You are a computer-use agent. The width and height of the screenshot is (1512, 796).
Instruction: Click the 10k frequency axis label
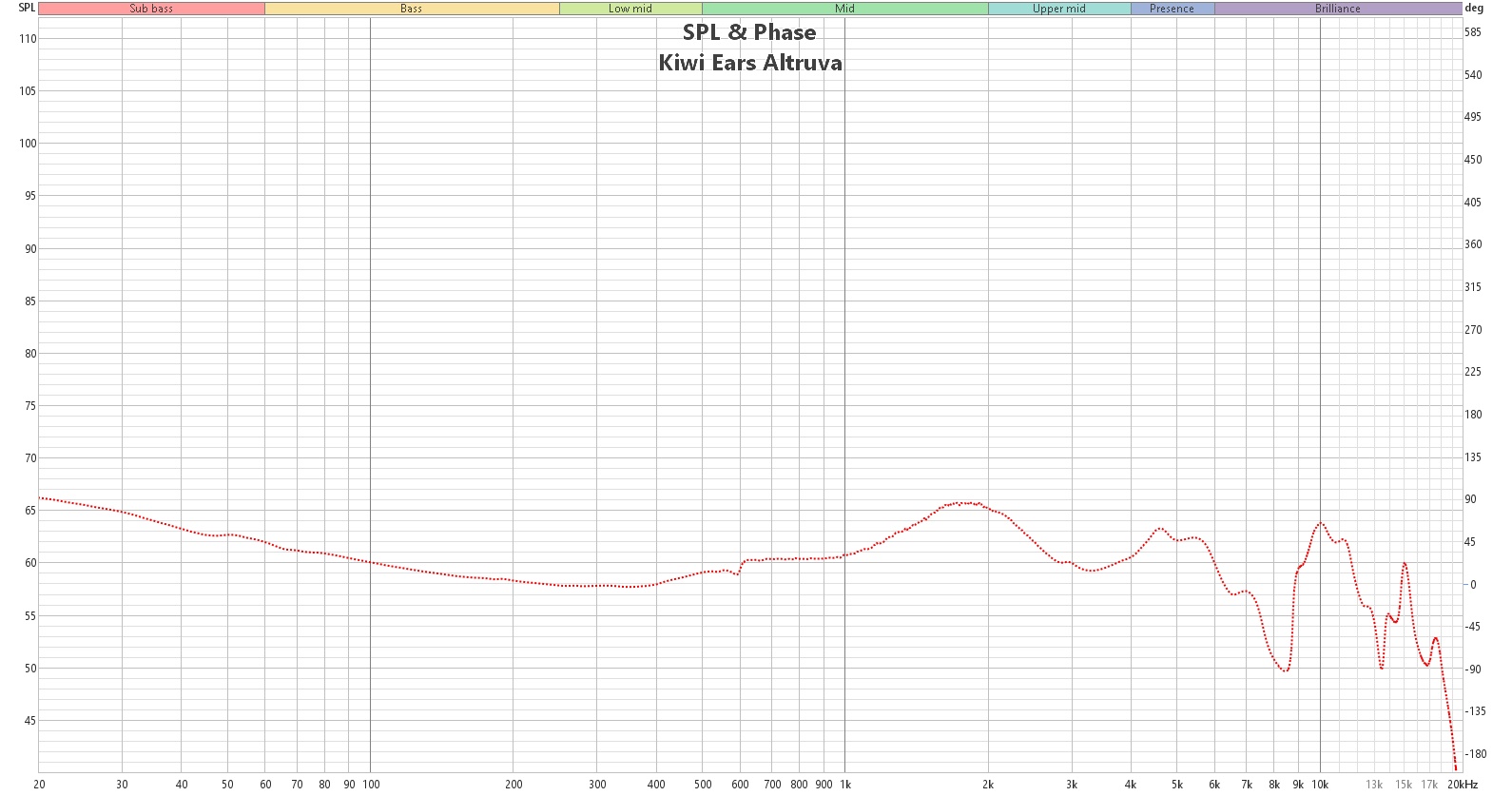(1320, 785)
